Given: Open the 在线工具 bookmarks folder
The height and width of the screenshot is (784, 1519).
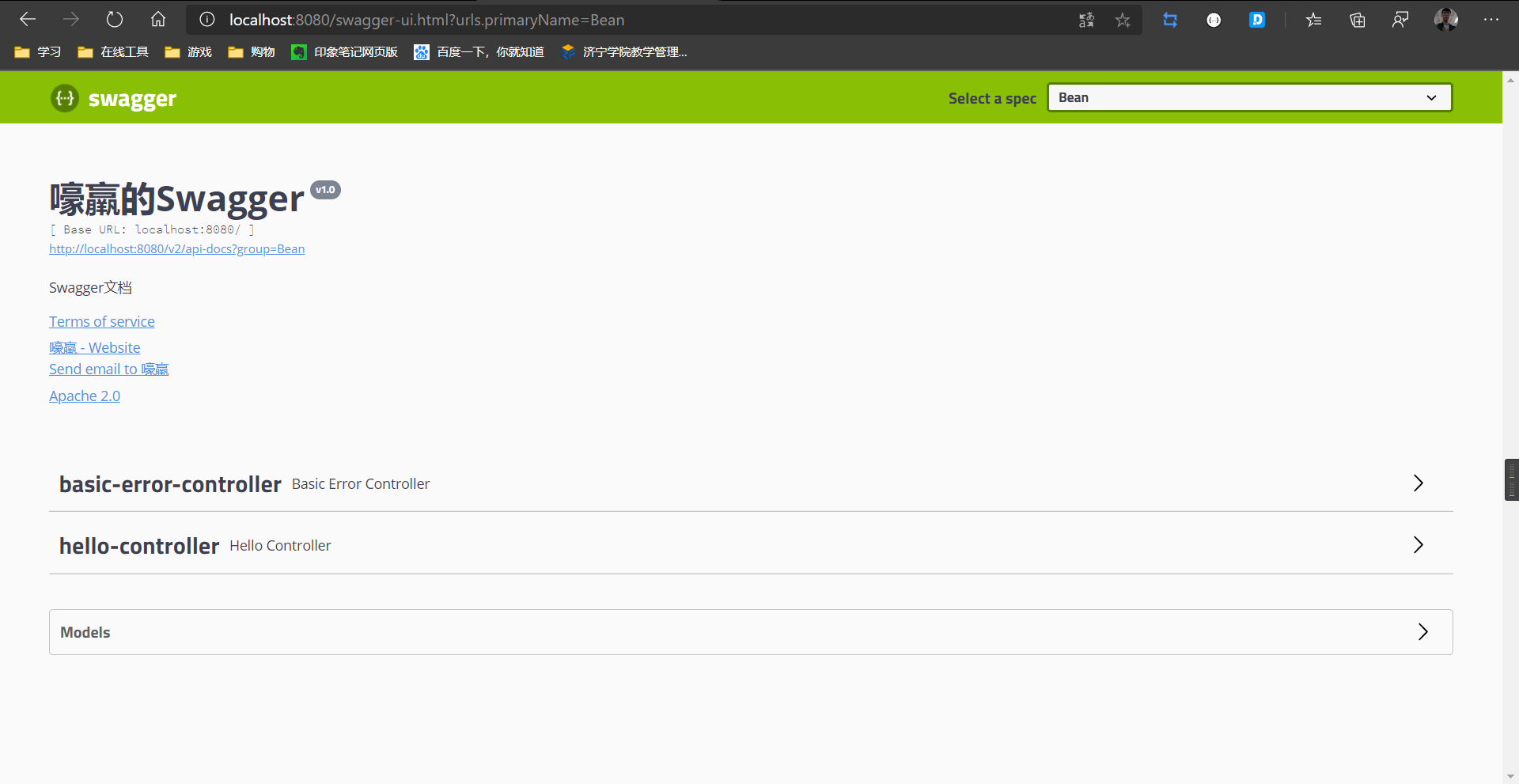Looking at the screenshot, I should (x=113, y=52).
